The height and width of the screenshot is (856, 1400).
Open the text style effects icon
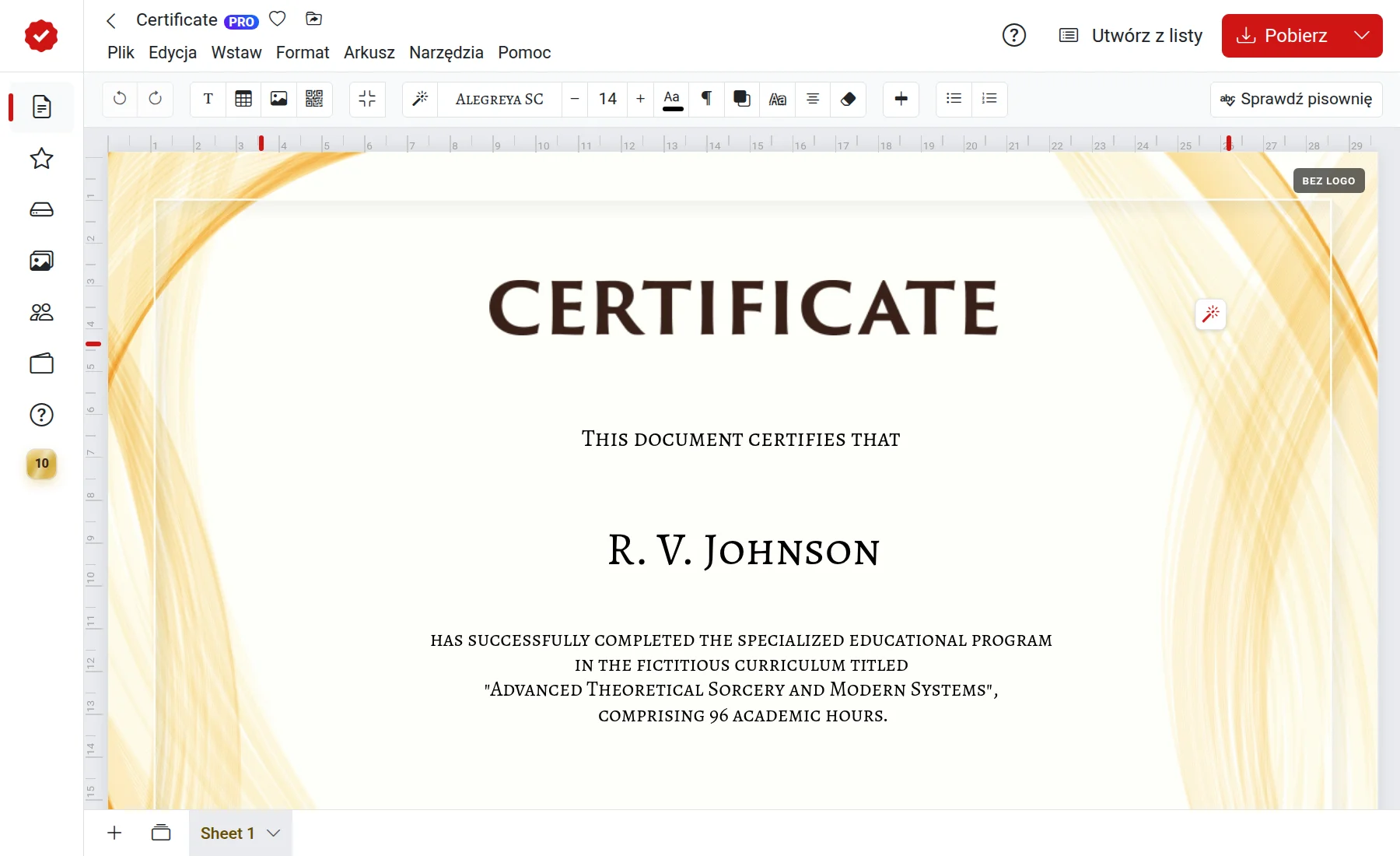[x=778, y=99]
